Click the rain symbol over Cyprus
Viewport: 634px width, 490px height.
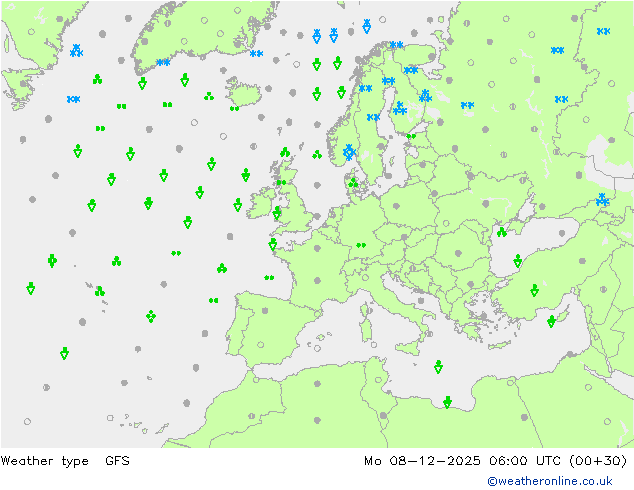pos(552,321)
